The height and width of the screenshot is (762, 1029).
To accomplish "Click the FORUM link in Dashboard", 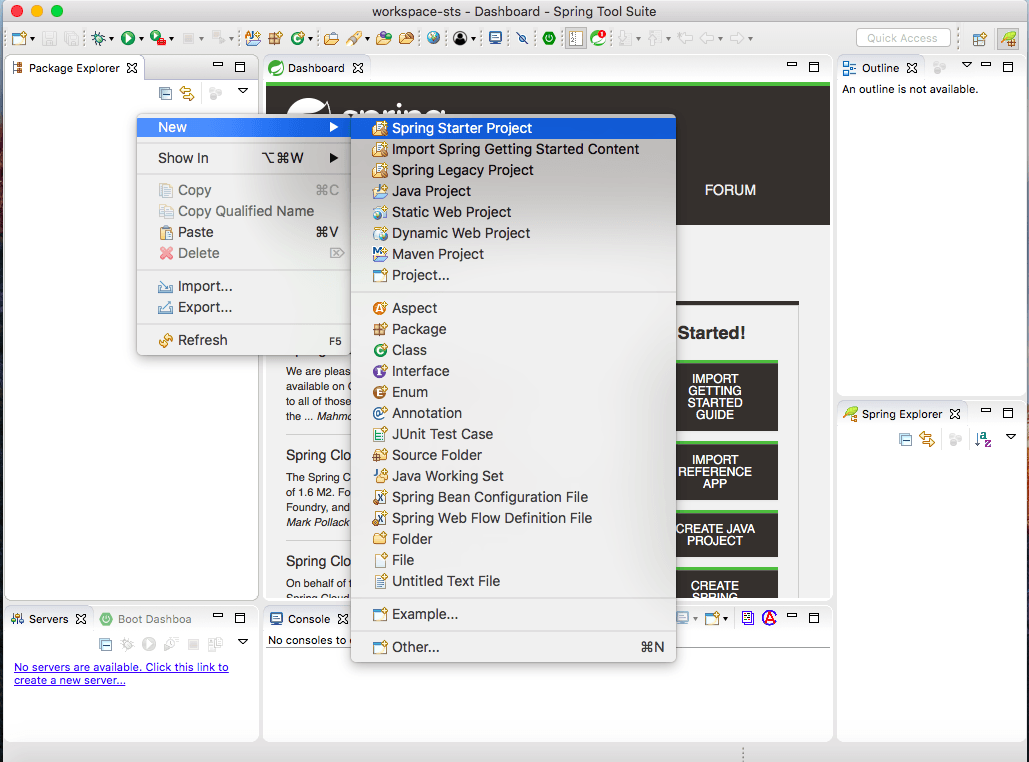I will click(x=730, y=190).
